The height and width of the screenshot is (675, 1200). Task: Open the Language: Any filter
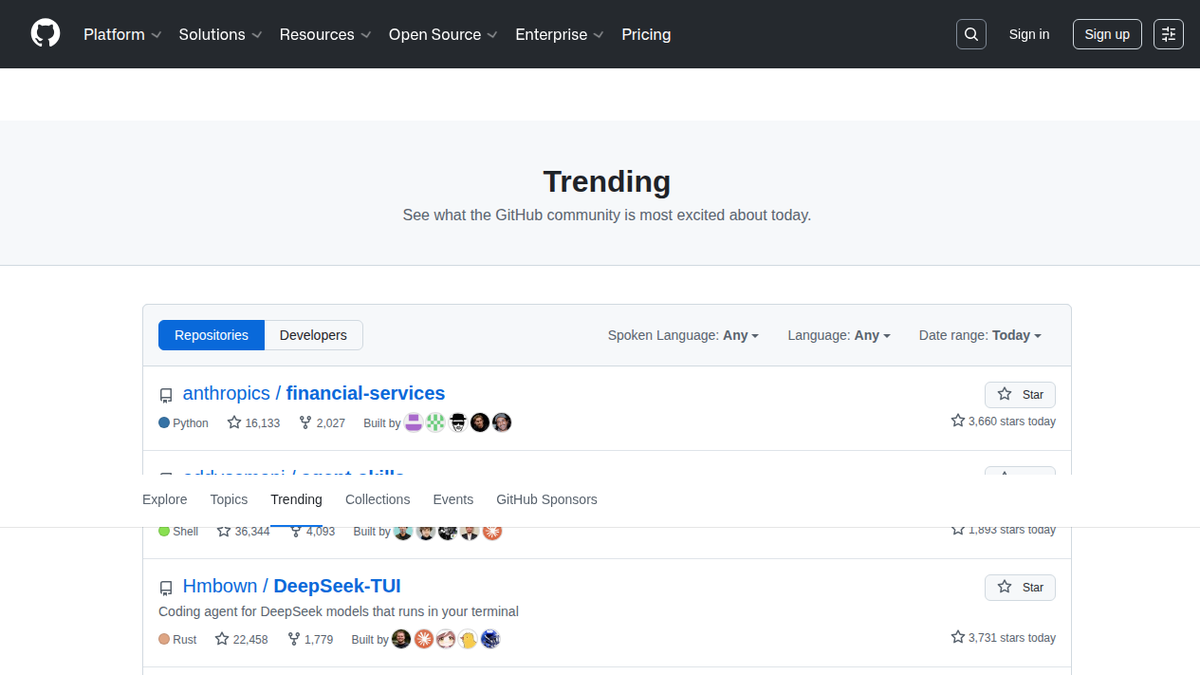coord(839,335)
